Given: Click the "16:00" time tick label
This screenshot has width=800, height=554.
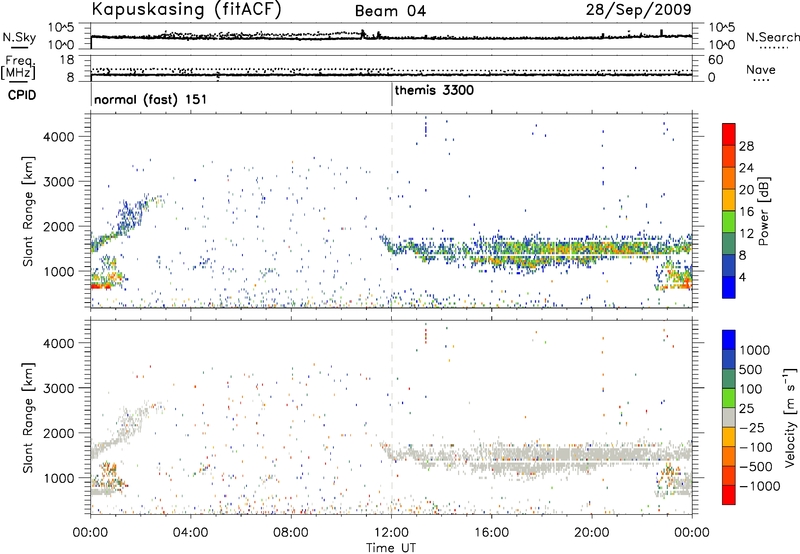Looking at the screenshot, I should click(491, 533).
